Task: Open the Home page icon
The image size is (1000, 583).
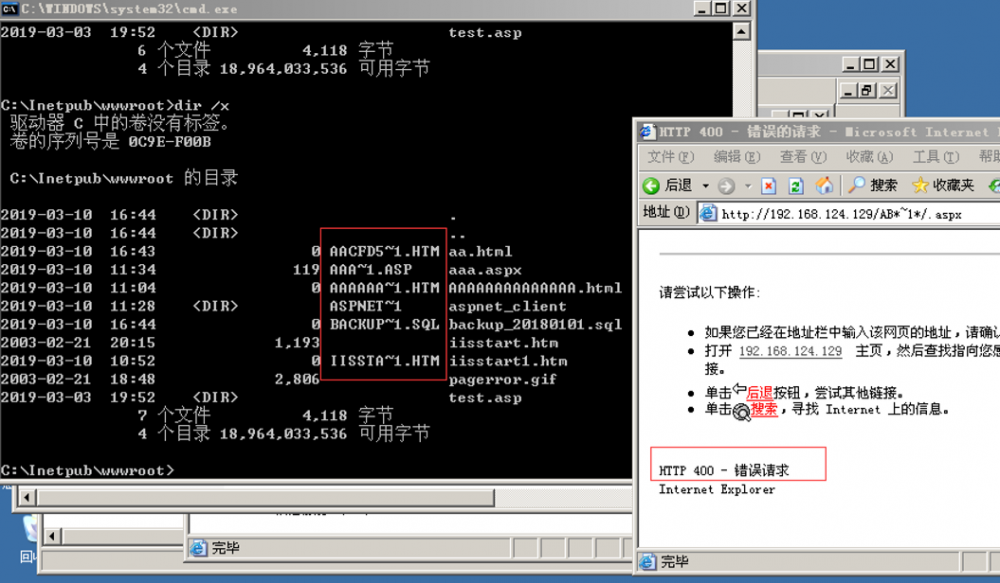Action: click(823, 185)
